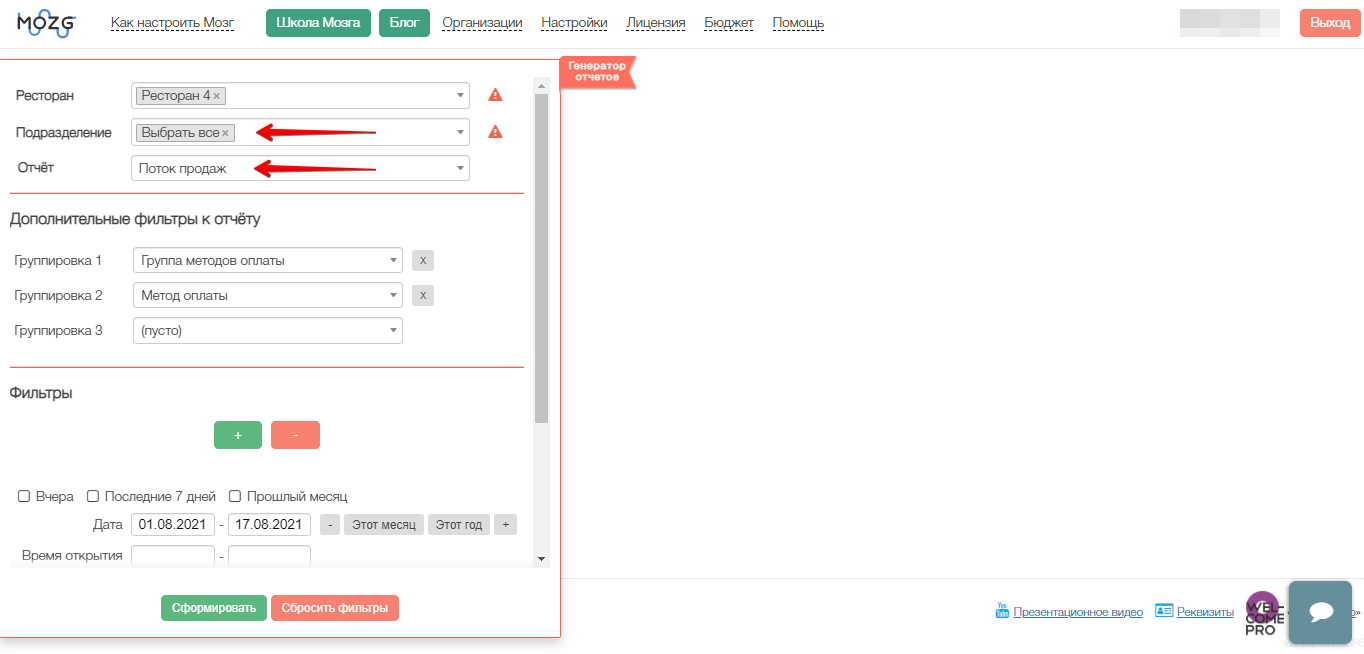Remove a filter with red minus button

coord(295,435)
